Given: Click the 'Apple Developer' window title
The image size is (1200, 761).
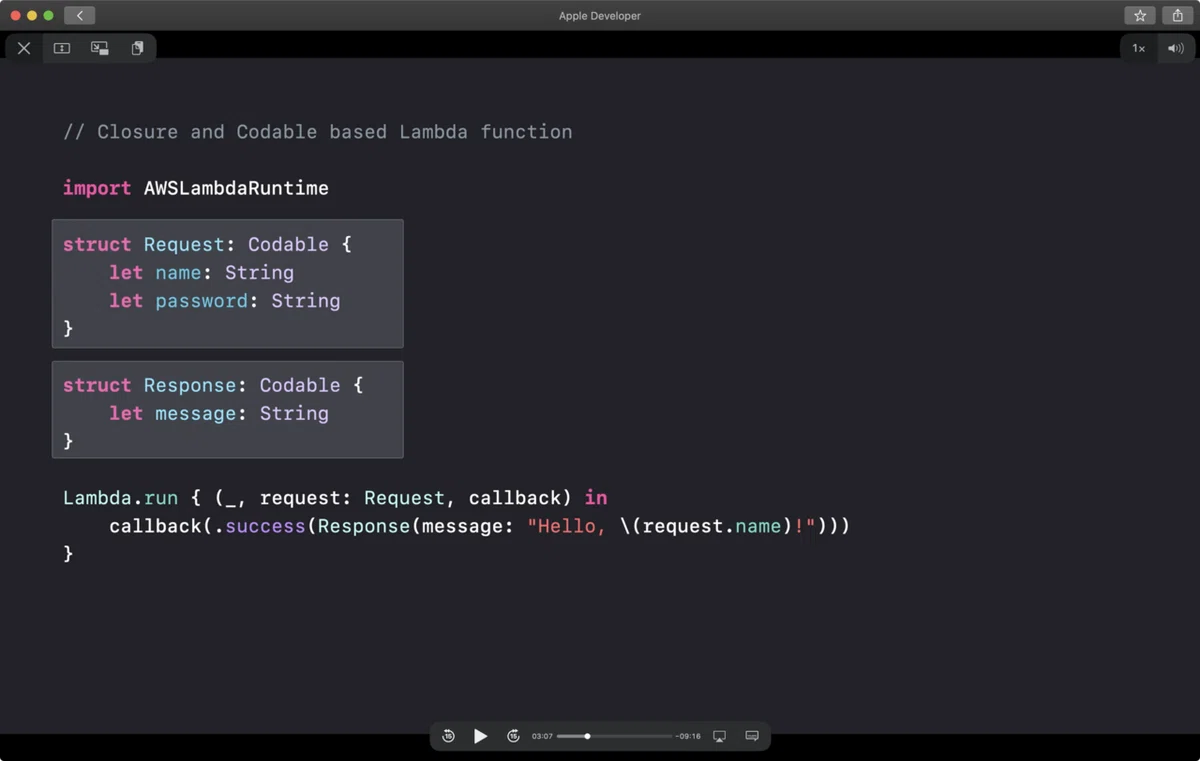Looking at the screenshot, I should [x=600, y=16].
